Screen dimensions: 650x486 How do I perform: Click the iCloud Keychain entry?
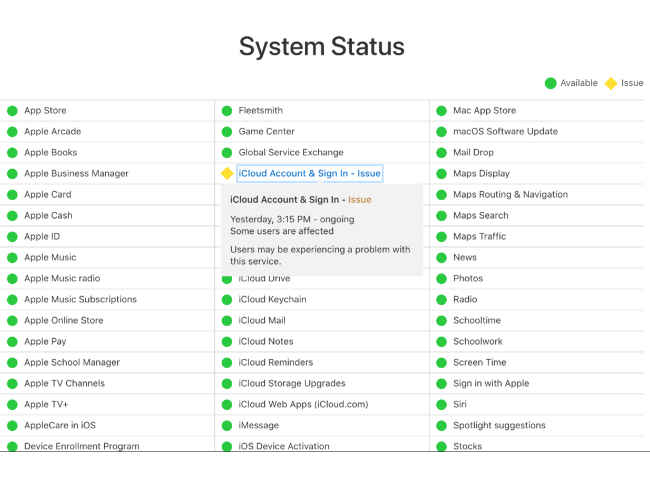pos(272,299)
